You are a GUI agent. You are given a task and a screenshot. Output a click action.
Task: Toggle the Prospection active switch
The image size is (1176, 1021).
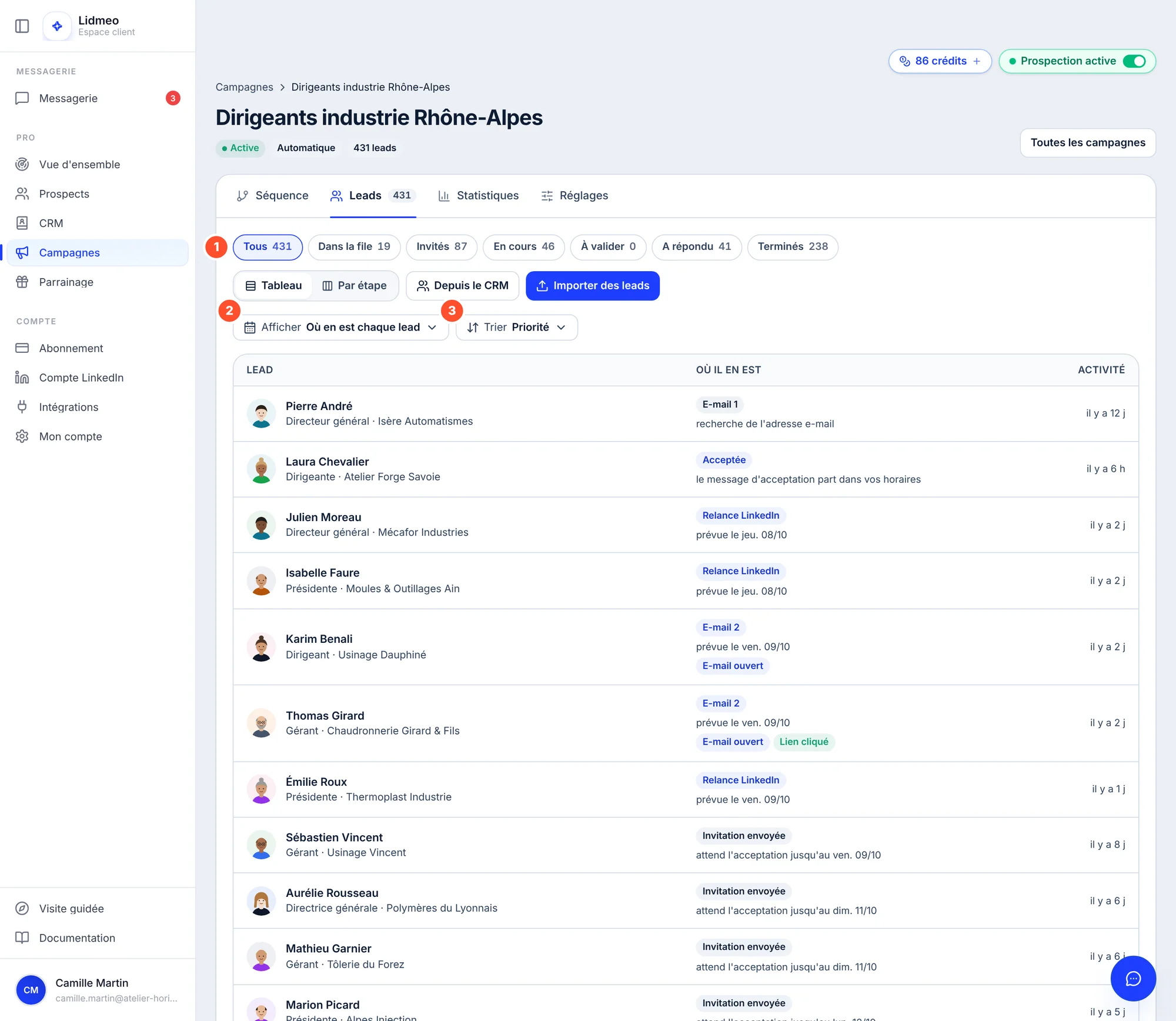point(1134,61)
